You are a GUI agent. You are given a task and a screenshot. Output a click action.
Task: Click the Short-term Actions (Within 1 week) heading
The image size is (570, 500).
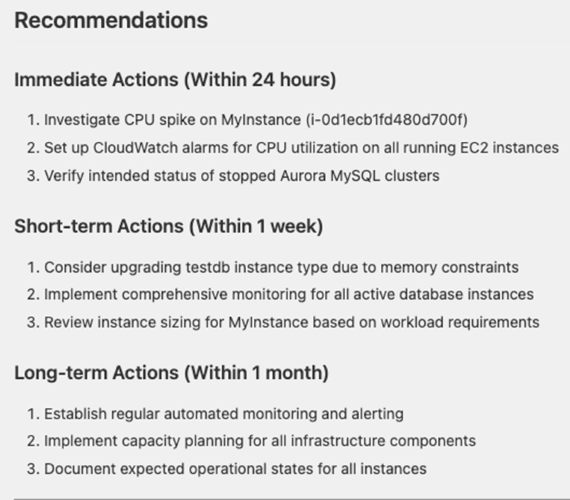[169, 226]
